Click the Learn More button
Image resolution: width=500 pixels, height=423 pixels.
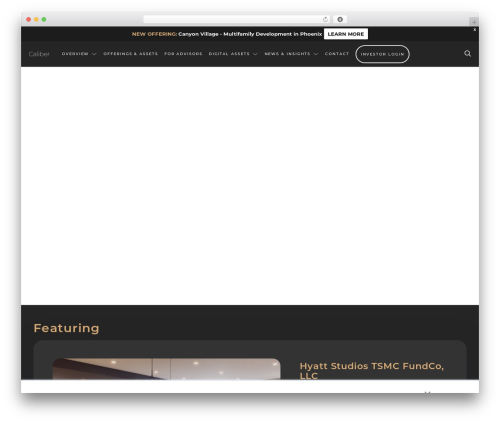point(346,34)
